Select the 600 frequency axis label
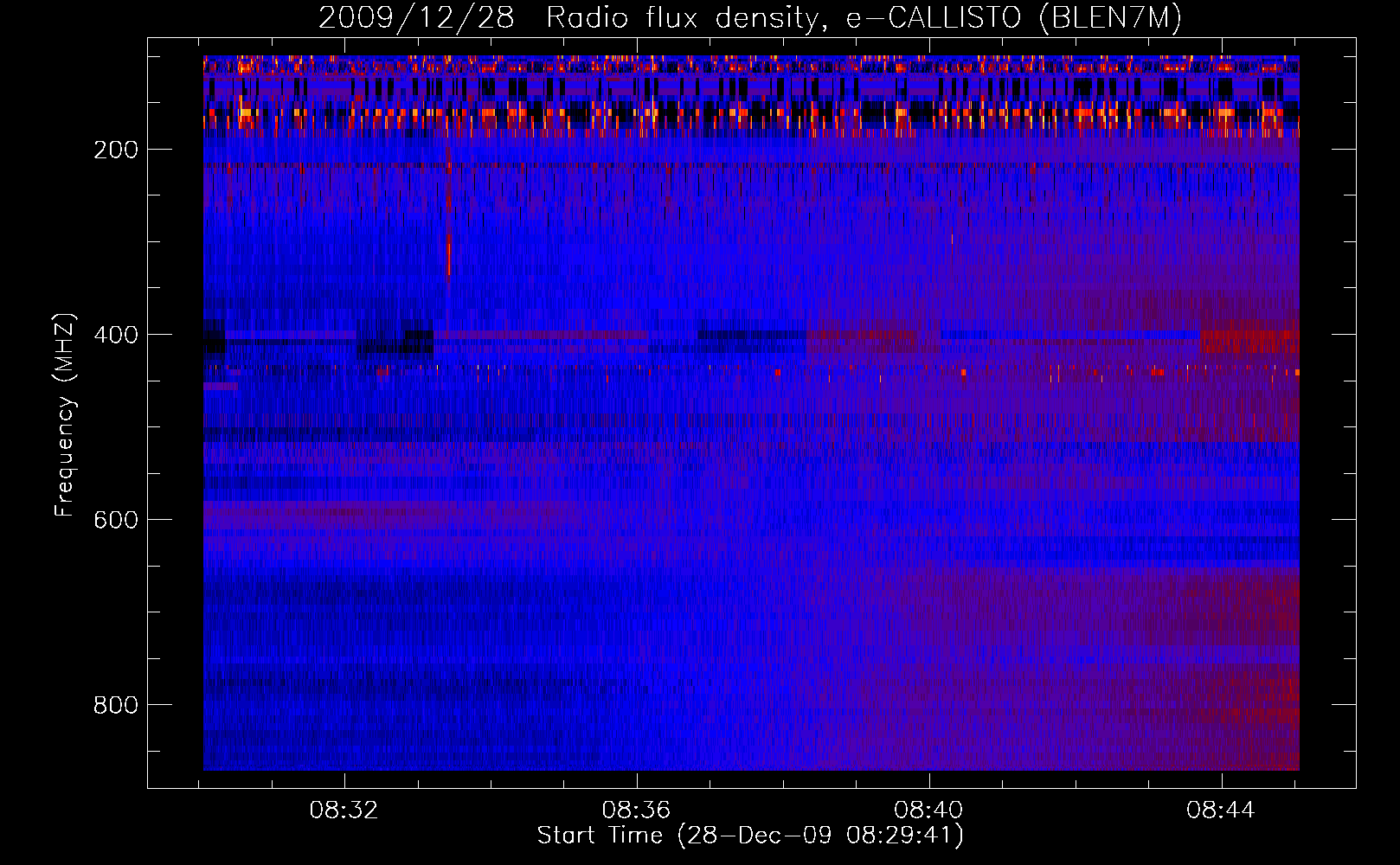 click(116, 520)
